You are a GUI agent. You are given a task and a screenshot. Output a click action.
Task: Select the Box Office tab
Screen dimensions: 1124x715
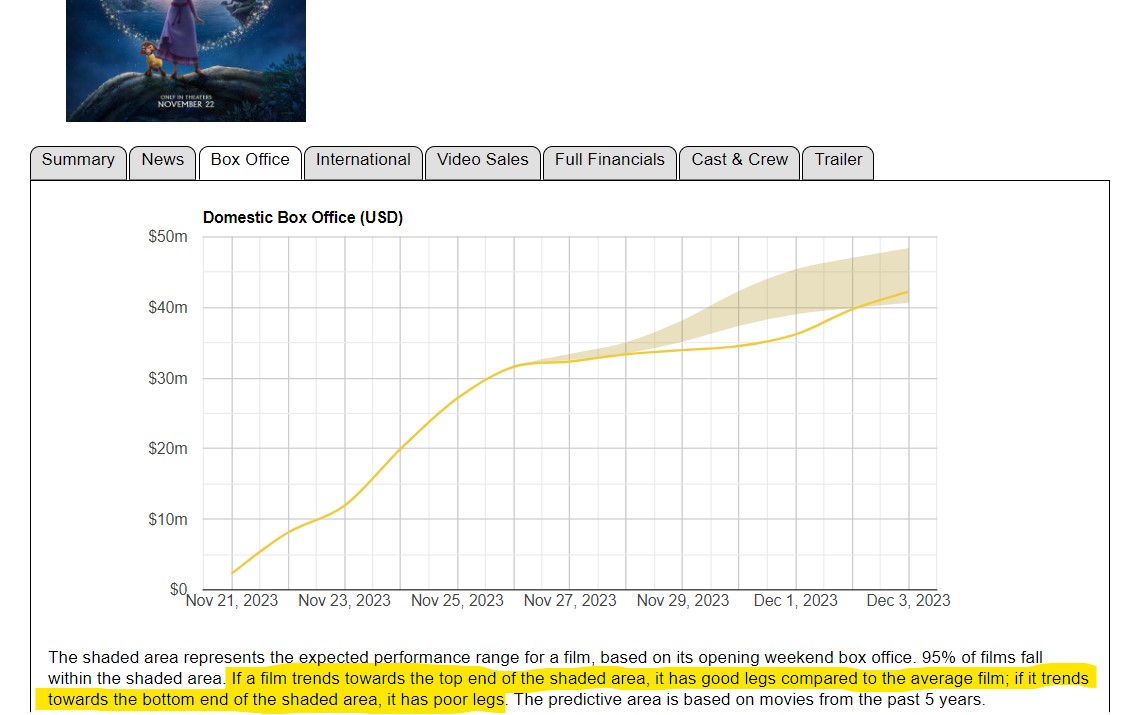tap(250, 160)
